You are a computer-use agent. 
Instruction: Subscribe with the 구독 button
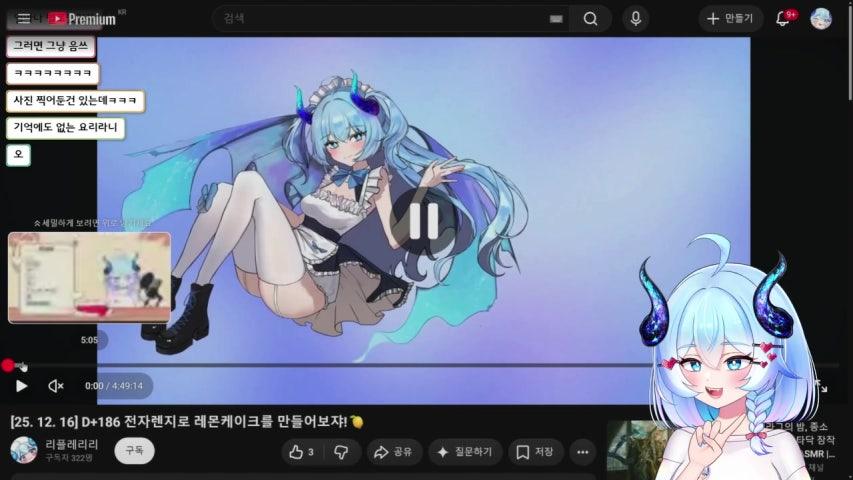tap(134, 451)
